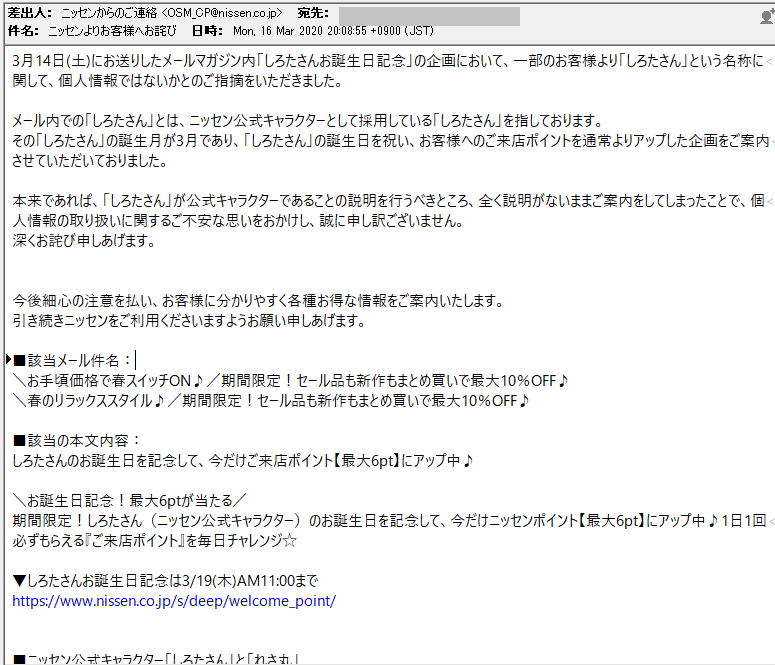Click sender address OSM_CP@nissen.co.jp
Screen dimensions: 775x665
222,13
